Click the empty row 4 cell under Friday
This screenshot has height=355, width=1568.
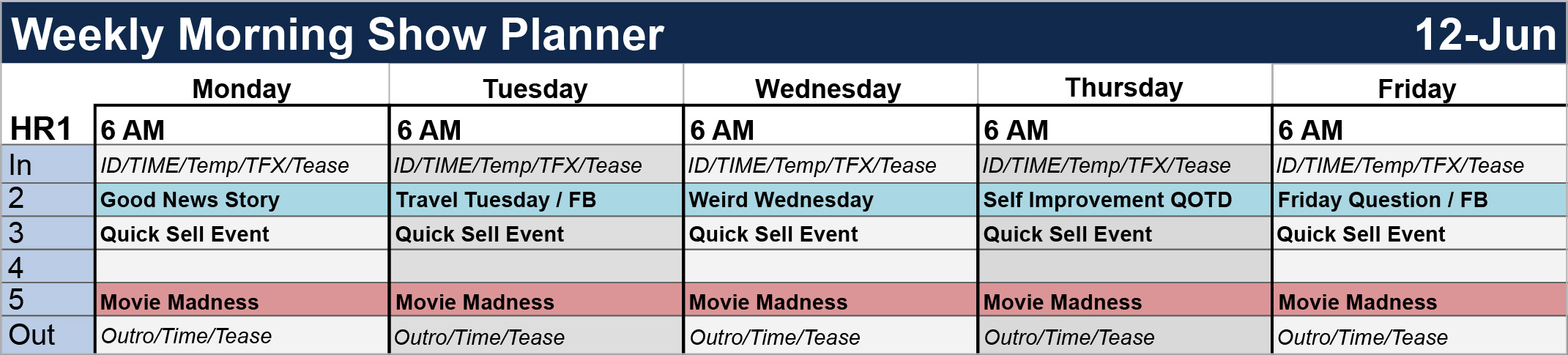(x=1419, y=267)
